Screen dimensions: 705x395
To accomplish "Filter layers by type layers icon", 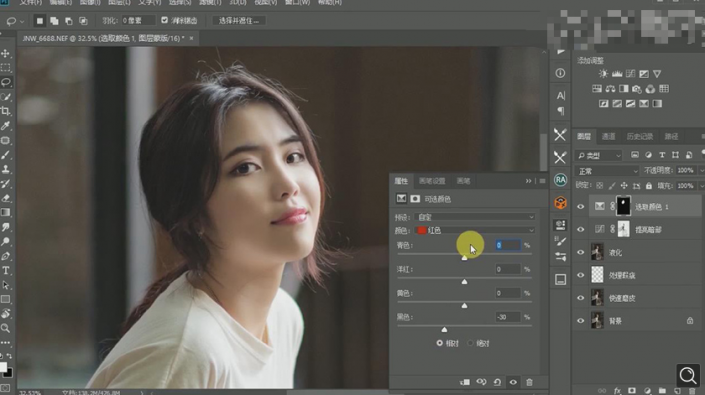I will tap(662, 155).
